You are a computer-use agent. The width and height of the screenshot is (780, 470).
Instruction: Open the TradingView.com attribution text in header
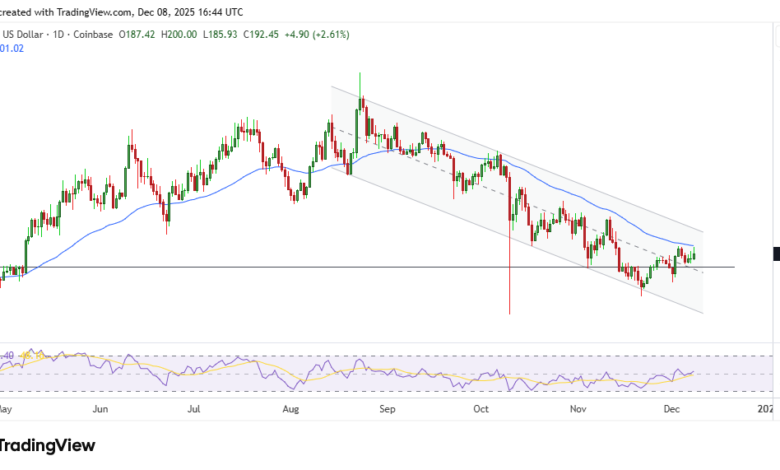tap(68, 13)
